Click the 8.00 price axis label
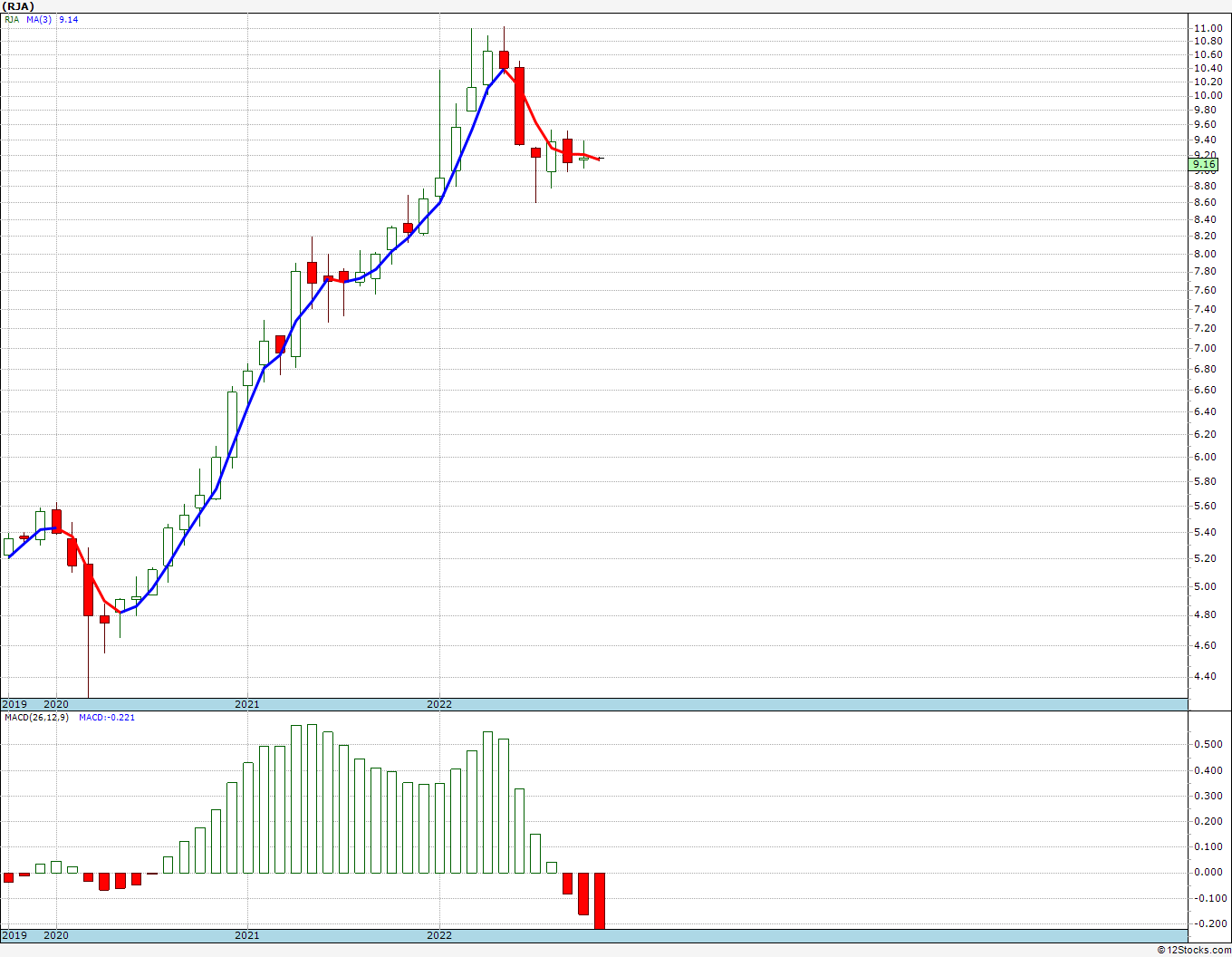This screenshot has height=957, width=1232. click(1206, 254)
